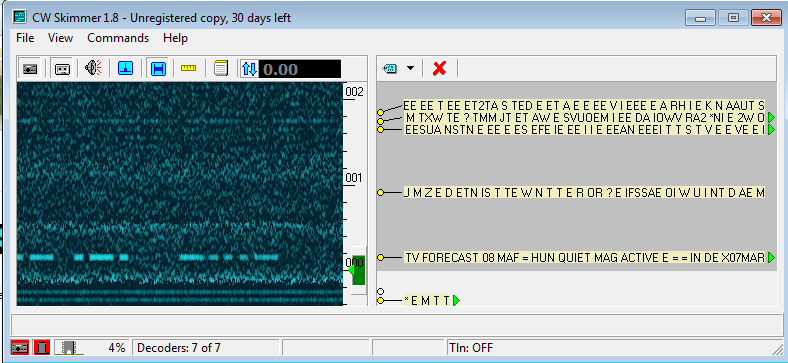Click the red film strip status bar icon

(42, 347)
